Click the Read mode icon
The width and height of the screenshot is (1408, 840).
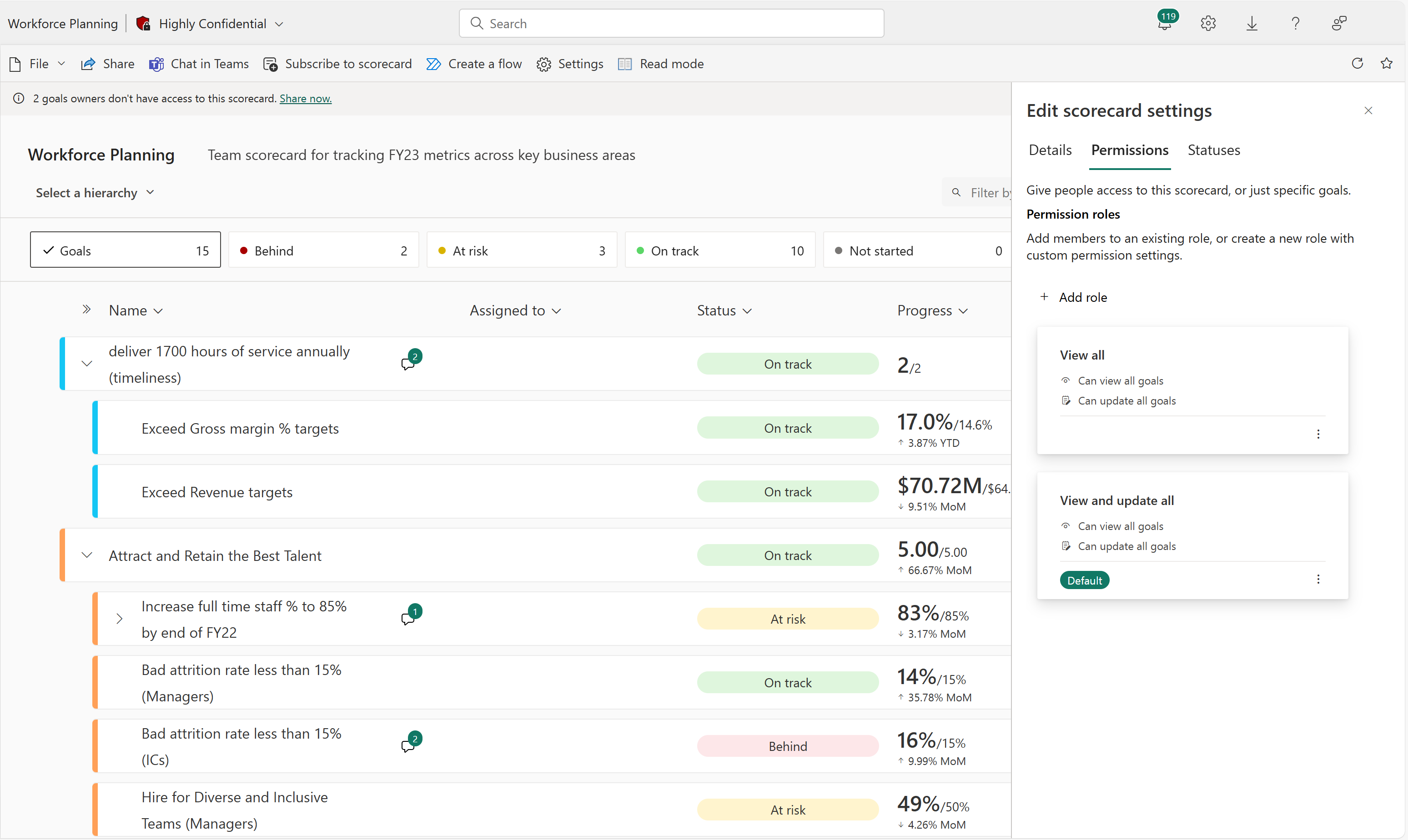pyautogui.click(x=626, y=64)
